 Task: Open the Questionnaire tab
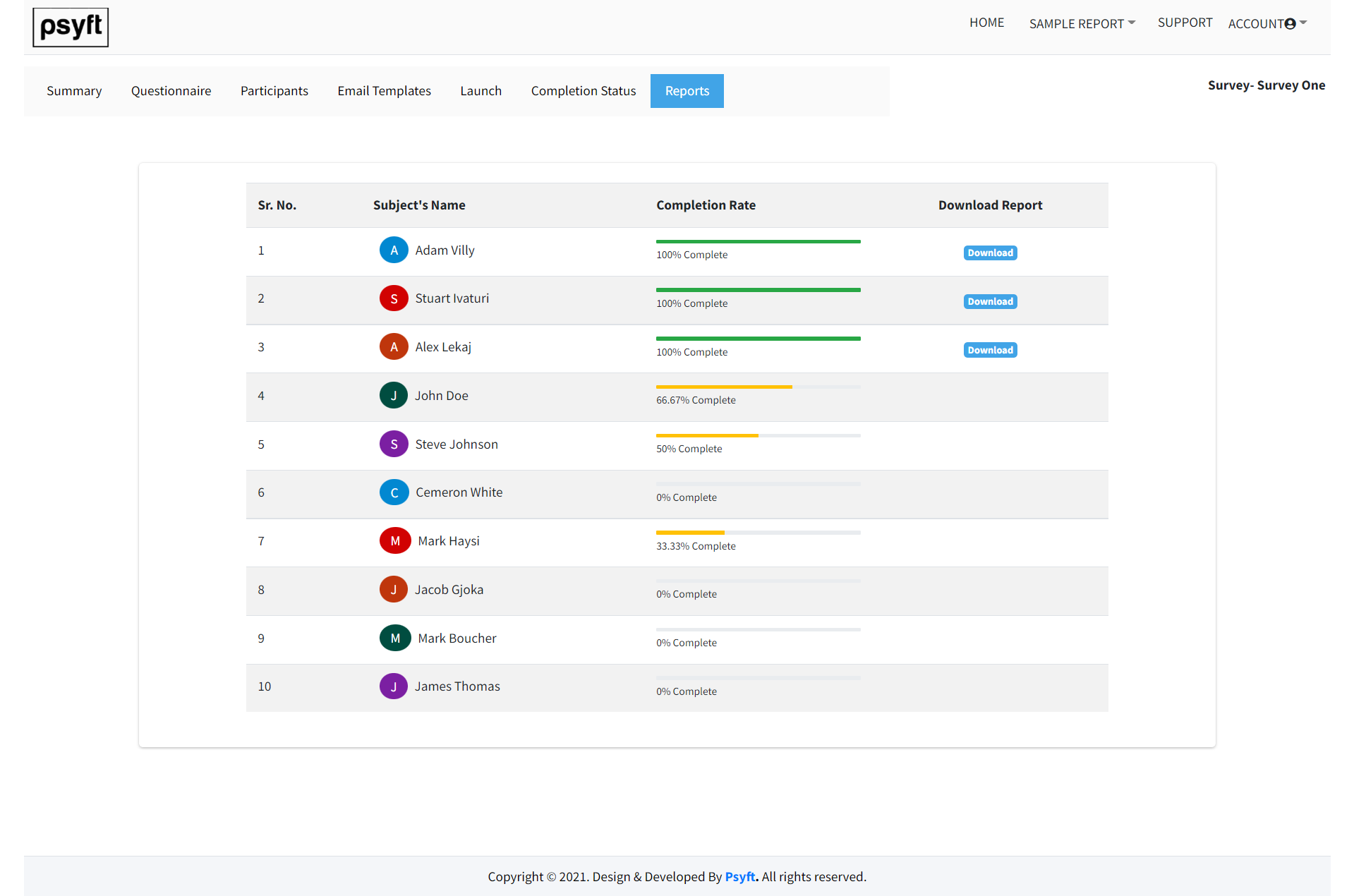click(x=171, y=91)
